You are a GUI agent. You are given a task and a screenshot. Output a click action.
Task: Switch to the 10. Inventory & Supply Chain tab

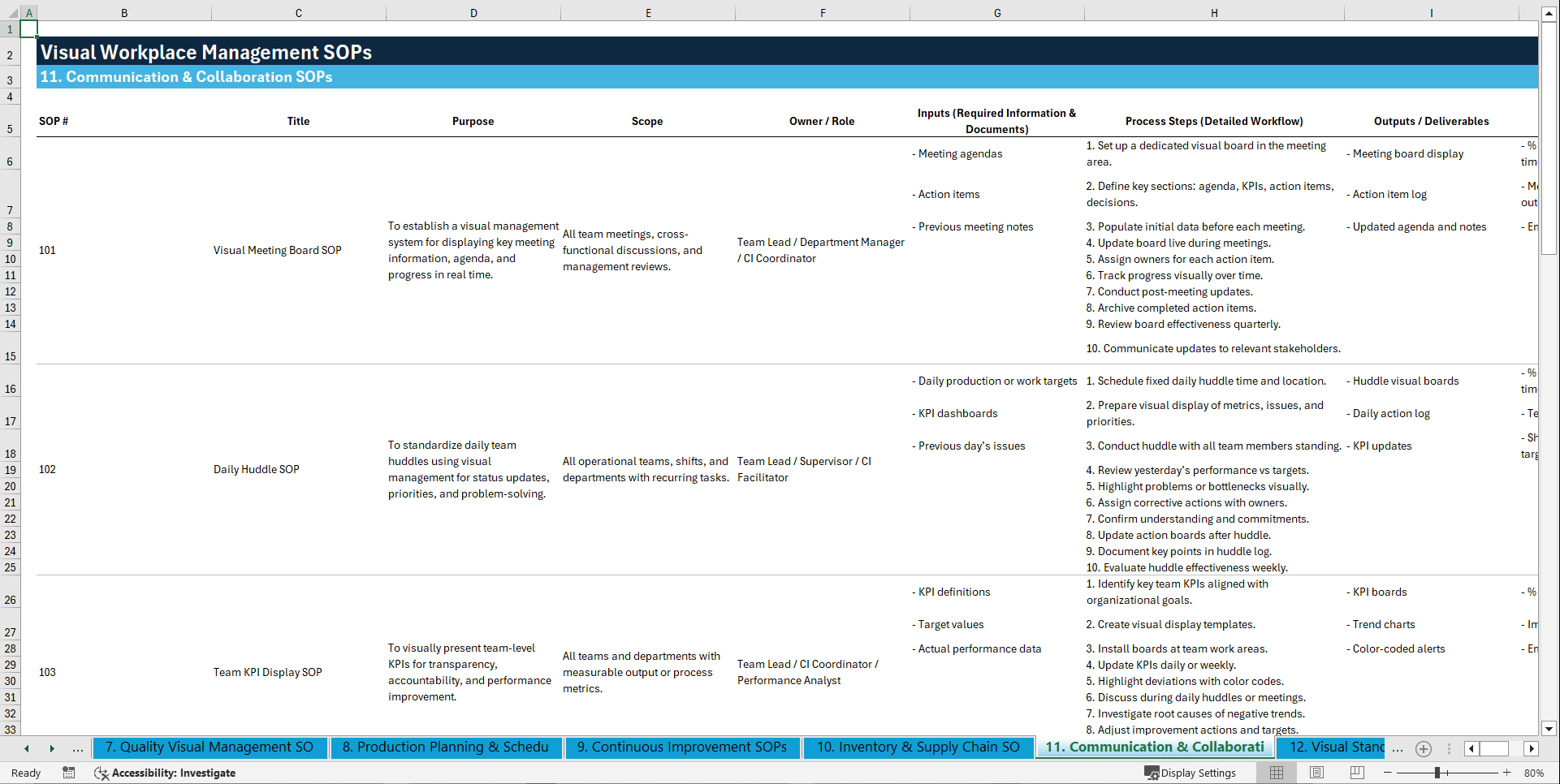click(x=918, y=747)
